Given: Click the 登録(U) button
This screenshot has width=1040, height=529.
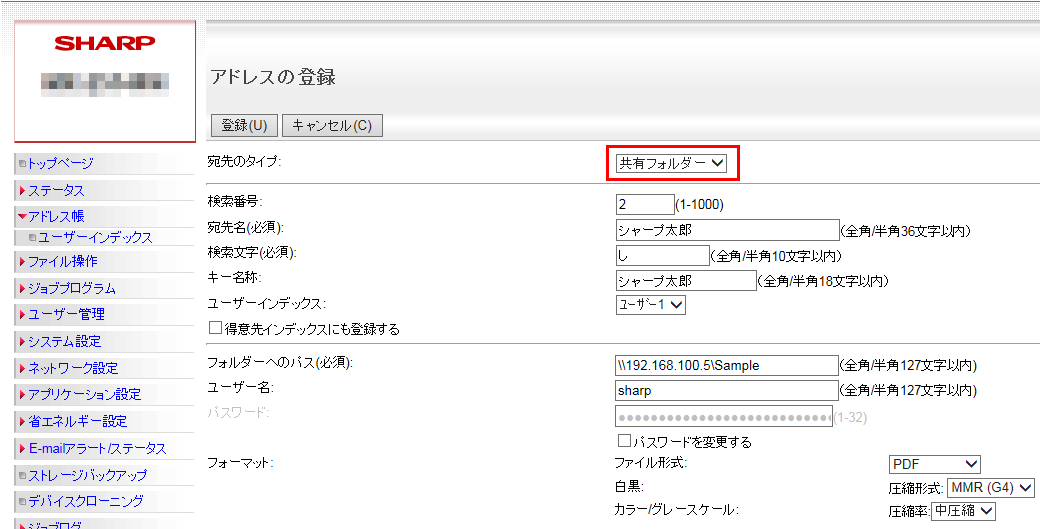Looking at the screenshot, I should [244, 126].
